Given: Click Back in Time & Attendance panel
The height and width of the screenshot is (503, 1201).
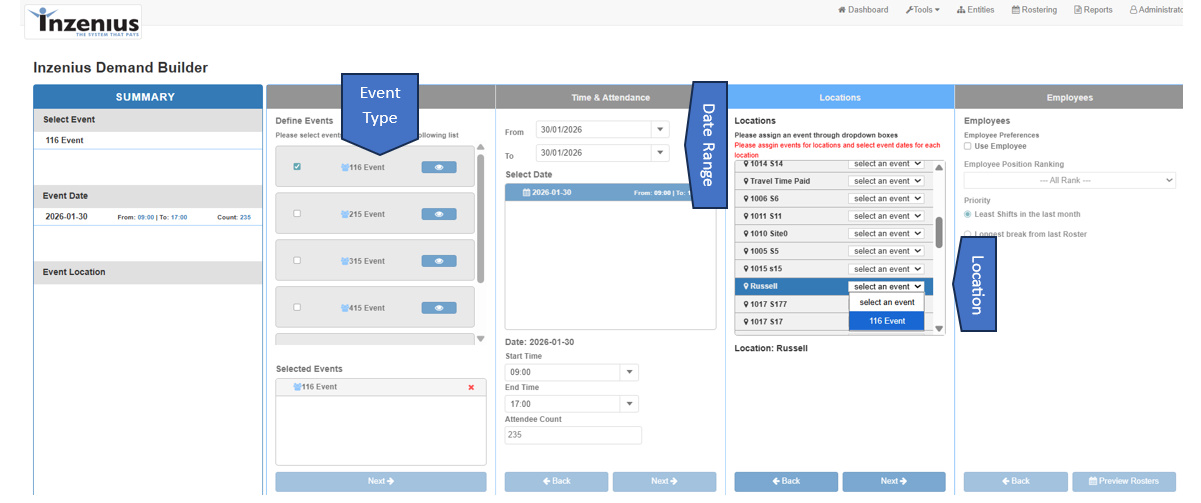Looking at the screenshot, I should pyautogui.click(x=556, y=481).
